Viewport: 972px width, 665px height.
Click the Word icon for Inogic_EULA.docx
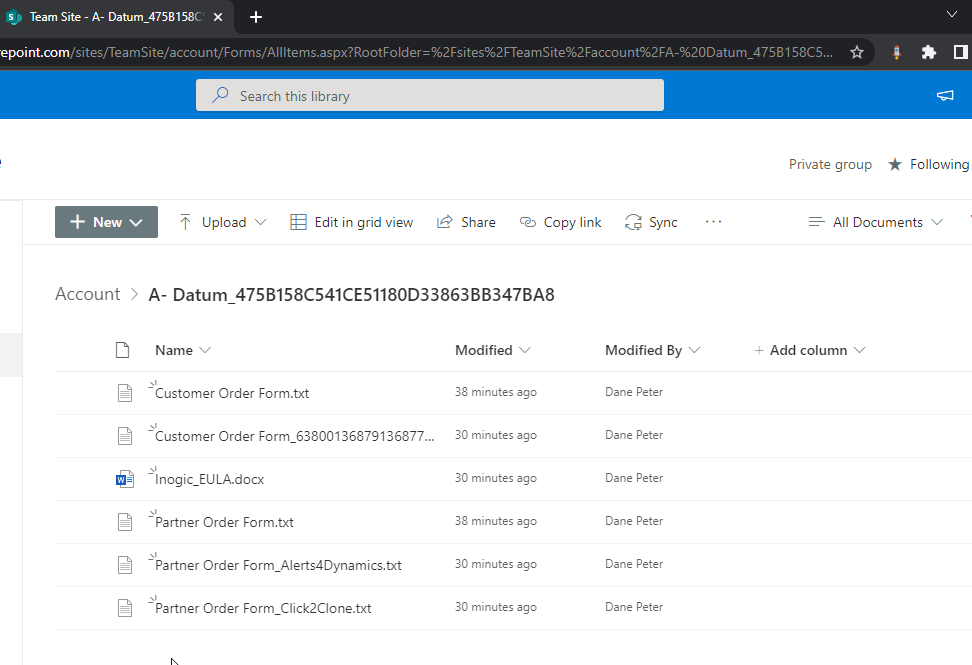pyautogui.click(x=125, y=479)
